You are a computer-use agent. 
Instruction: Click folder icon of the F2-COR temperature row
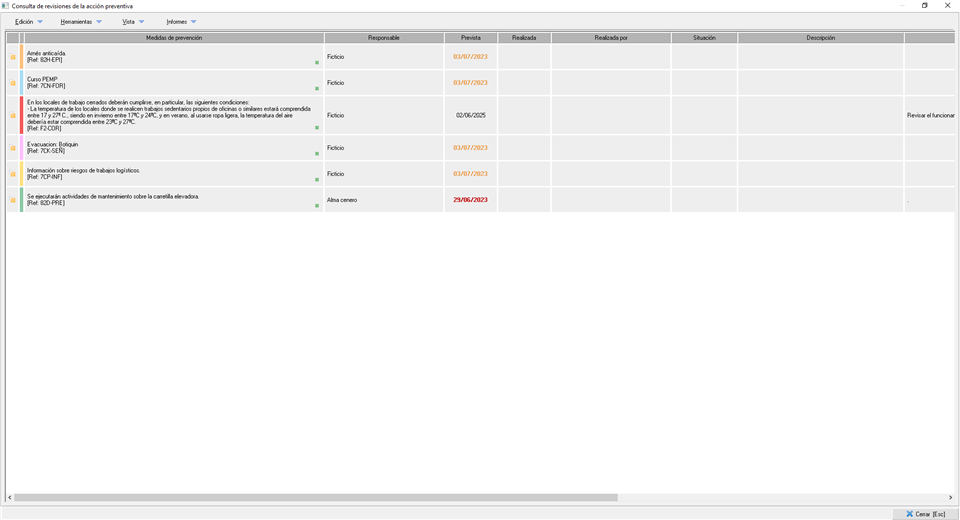[13, 115]
